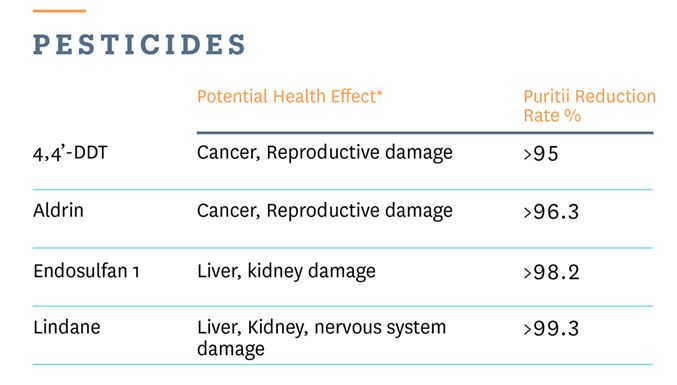Click the DDT health effect text

(325, 153)
